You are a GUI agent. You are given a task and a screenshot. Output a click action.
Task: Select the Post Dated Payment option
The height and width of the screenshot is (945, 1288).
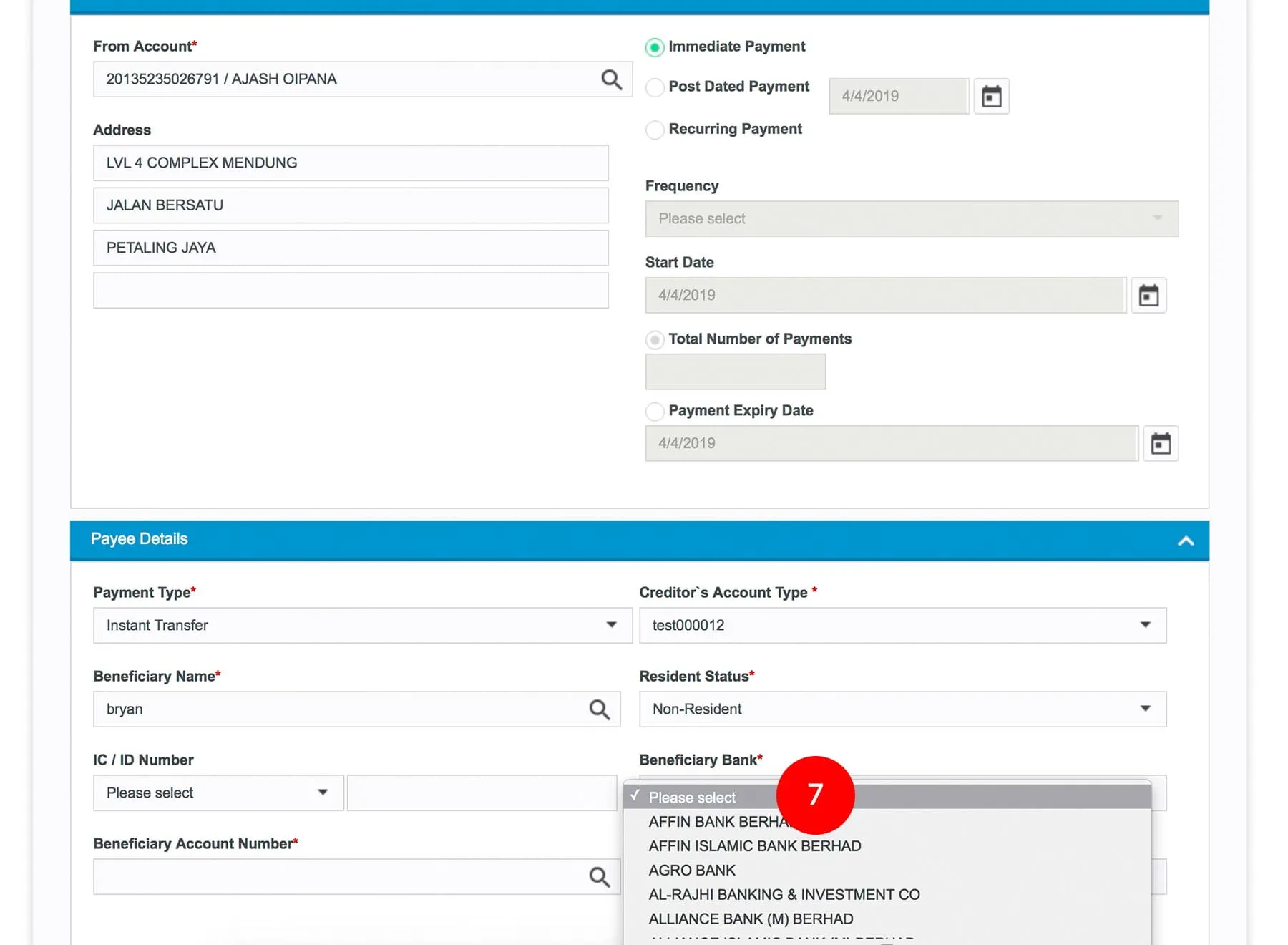click(x=654, y=87)
